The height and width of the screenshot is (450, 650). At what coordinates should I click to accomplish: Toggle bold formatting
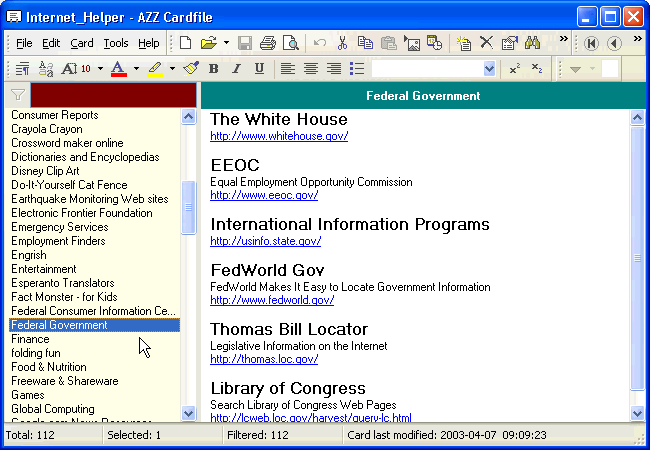point(213,68)
